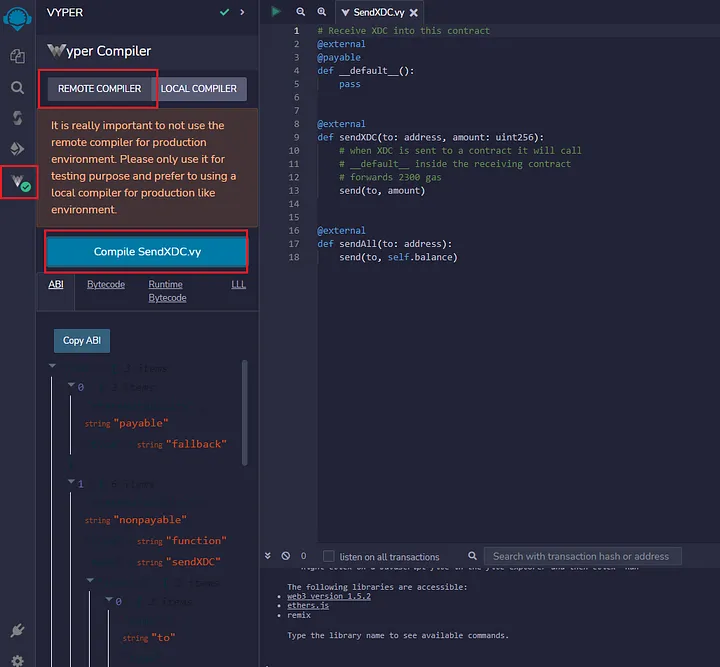
Task: Open Settings gear icon in sidebar
Action: tap(17, 661)
